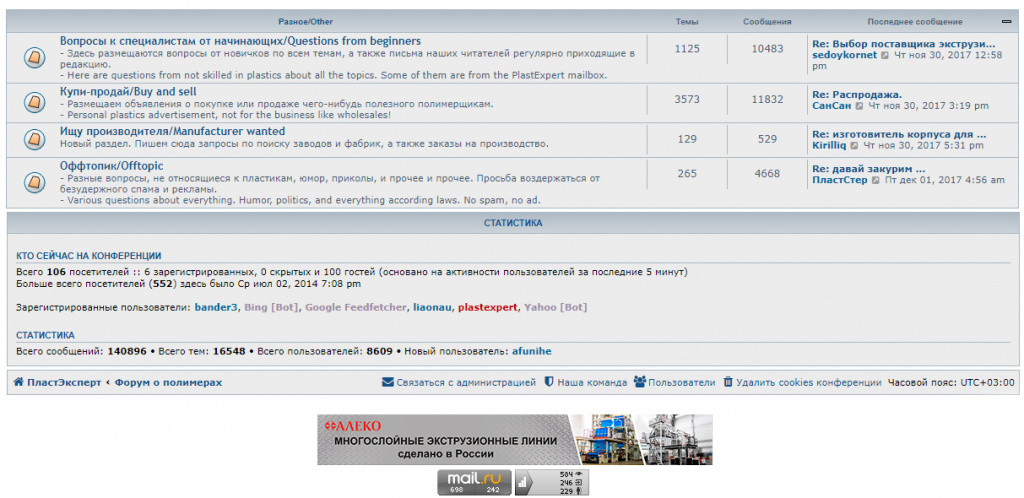Open the Оффтопик/Offtopic forum
Viewport: 1024px width, 498px height.
pyautogui.click(x=111, y=165)
